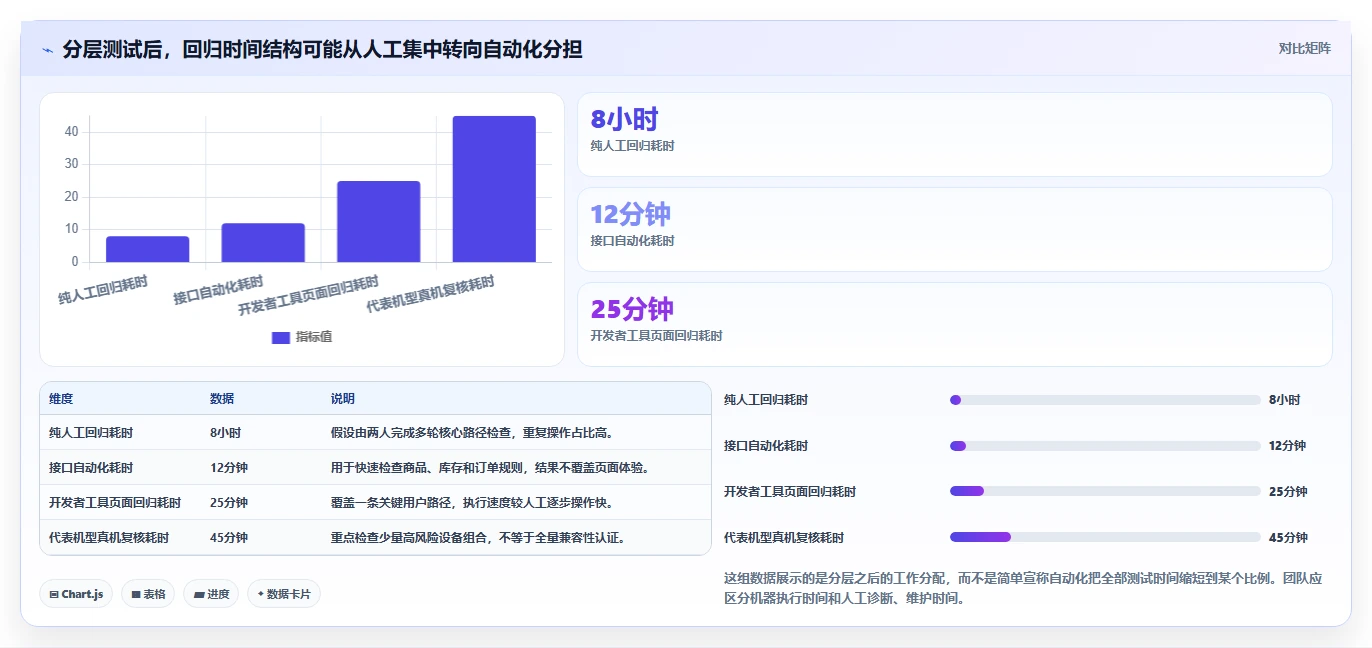
Task: Click the 接口自动化耗时 progress bar
Action: tap(1105, 446)
